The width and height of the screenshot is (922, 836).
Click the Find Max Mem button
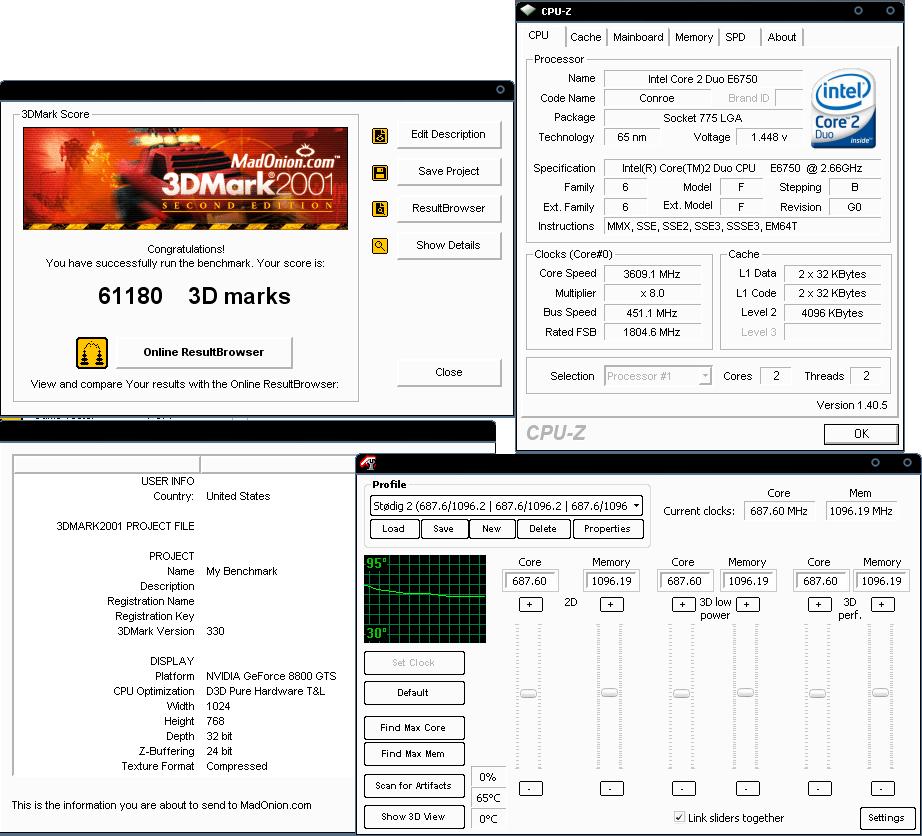pyautogui.click(x=413, y=754)
